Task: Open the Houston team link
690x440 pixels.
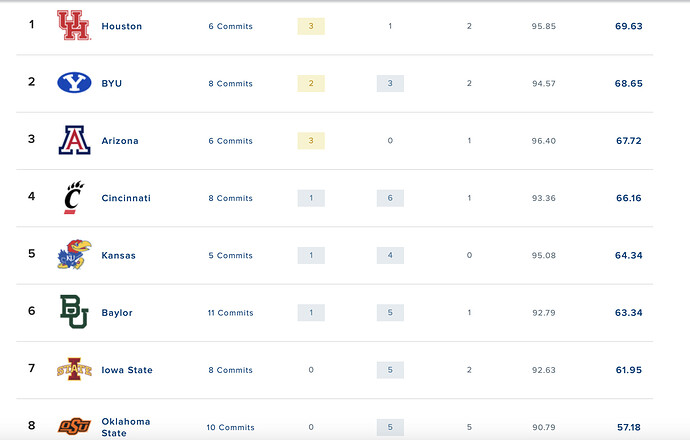Action: [121, 26]
